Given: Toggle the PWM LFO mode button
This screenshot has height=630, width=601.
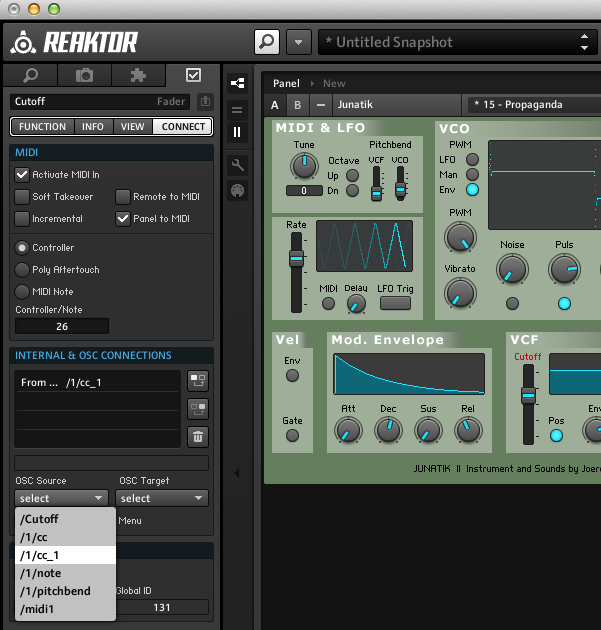Looking at the screenshot, I should [x=472, y=160].
